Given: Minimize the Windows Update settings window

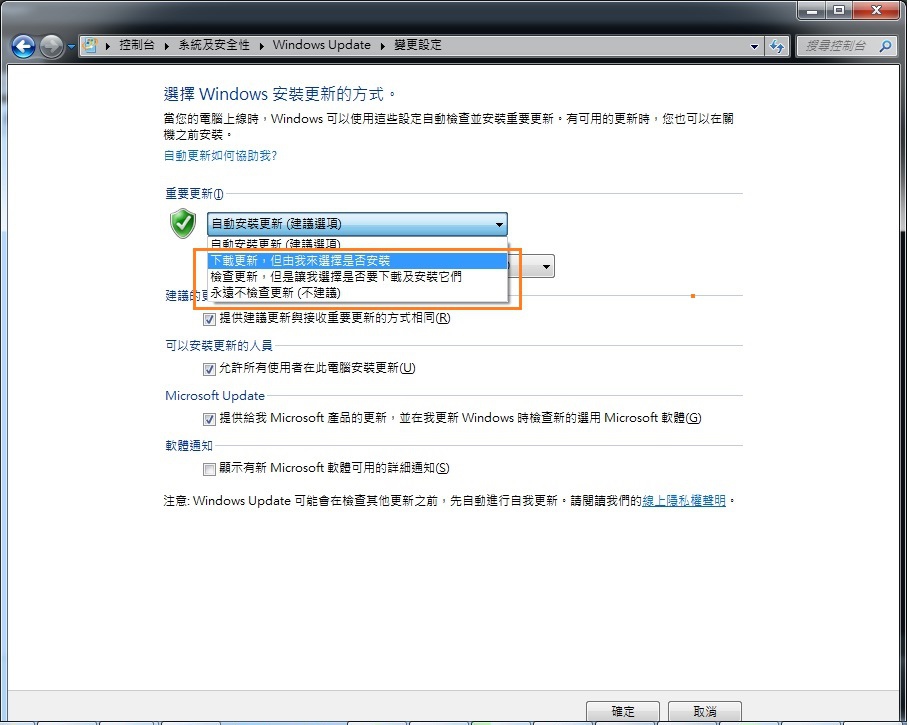Looking at the screenshot, I should pos(812,10).
